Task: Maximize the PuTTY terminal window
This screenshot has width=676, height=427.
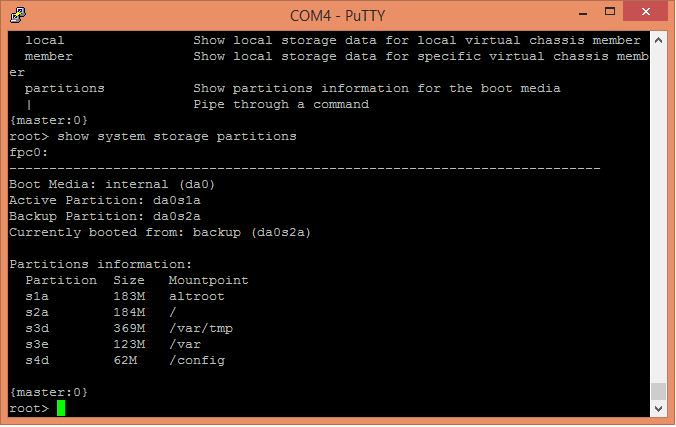Action: tap(610, 12)
